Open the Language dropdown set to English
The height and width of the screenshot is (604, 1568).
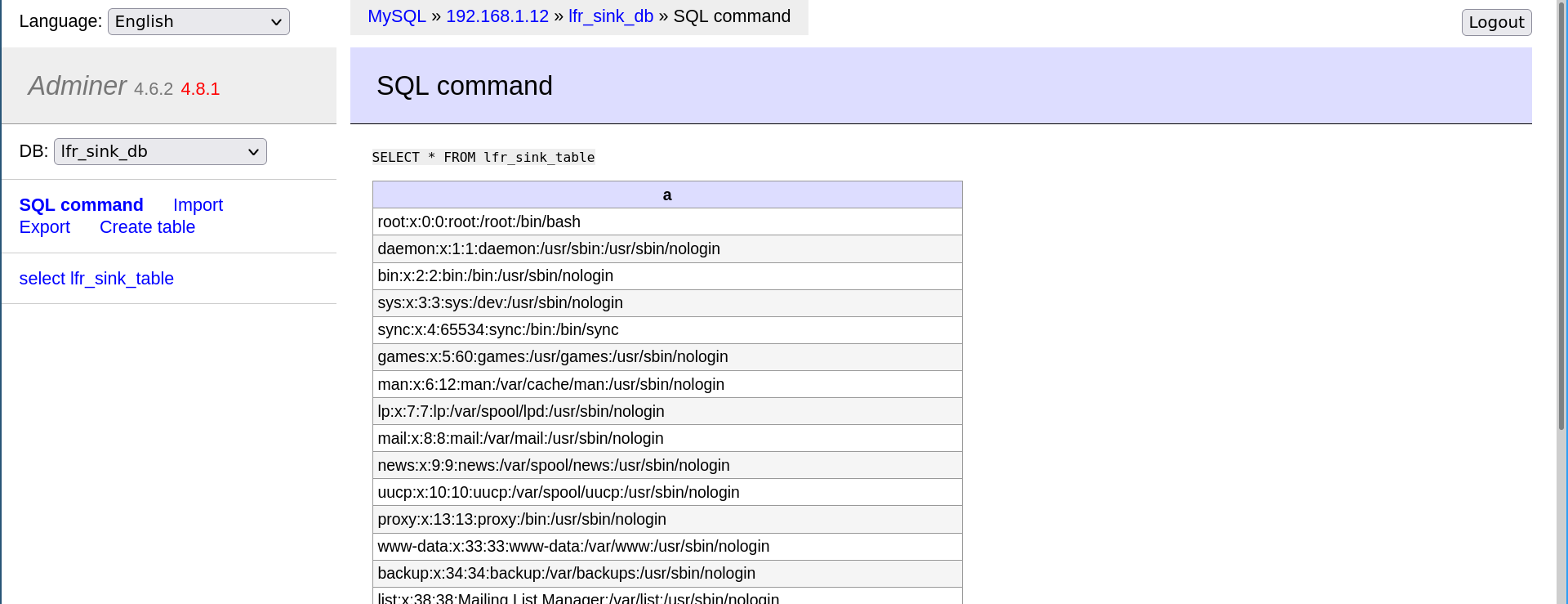point(198,21)
